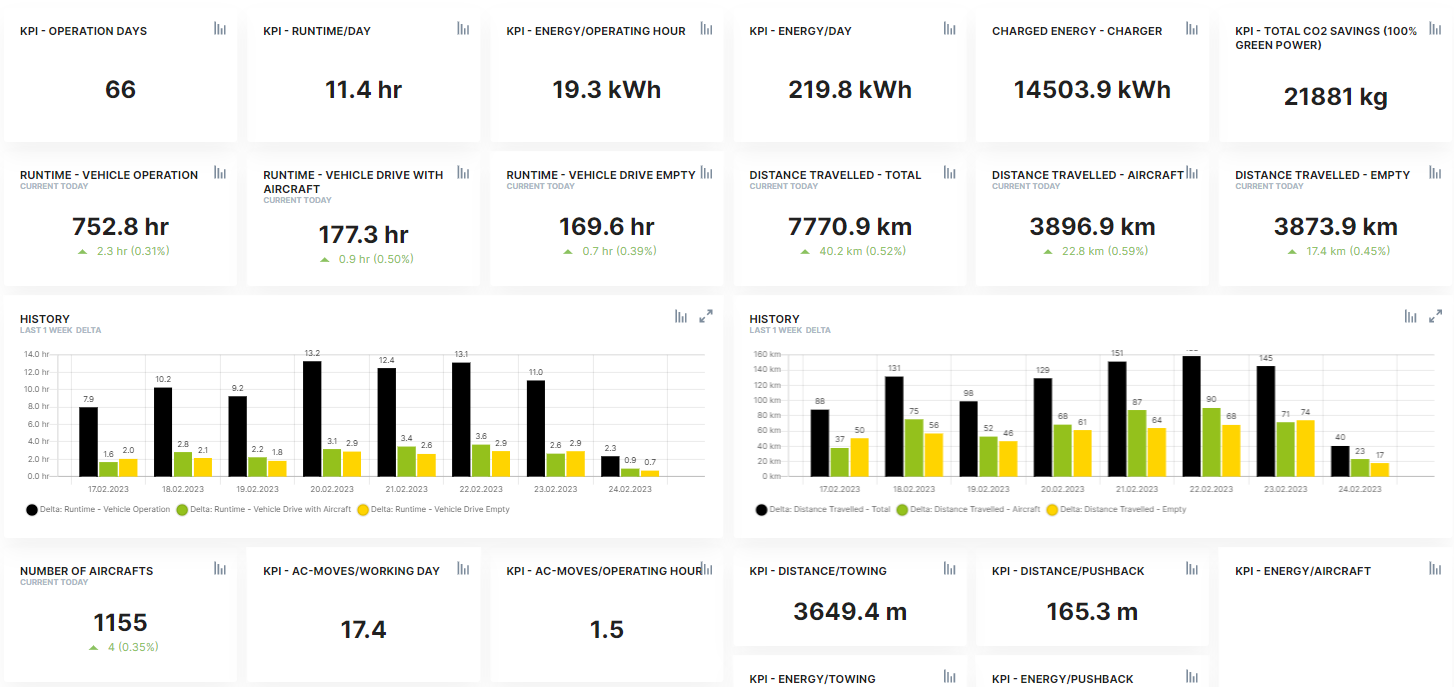Expand the distance History chart to fullscreen

coord(1435,317)
